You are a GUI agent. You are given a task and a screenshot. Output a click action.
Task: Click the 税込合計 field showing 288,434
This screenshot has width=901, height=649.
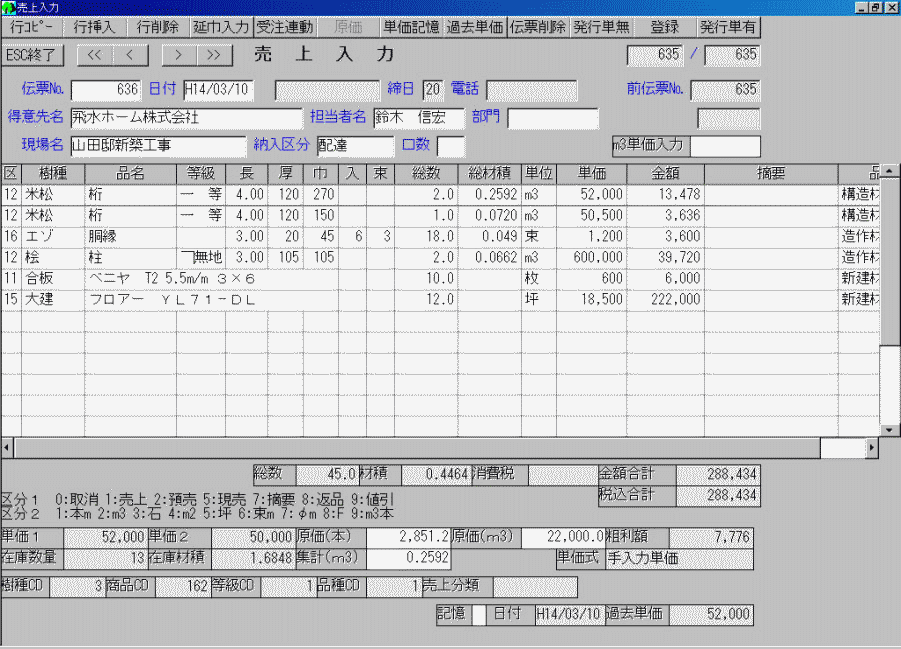pos(718,496)
